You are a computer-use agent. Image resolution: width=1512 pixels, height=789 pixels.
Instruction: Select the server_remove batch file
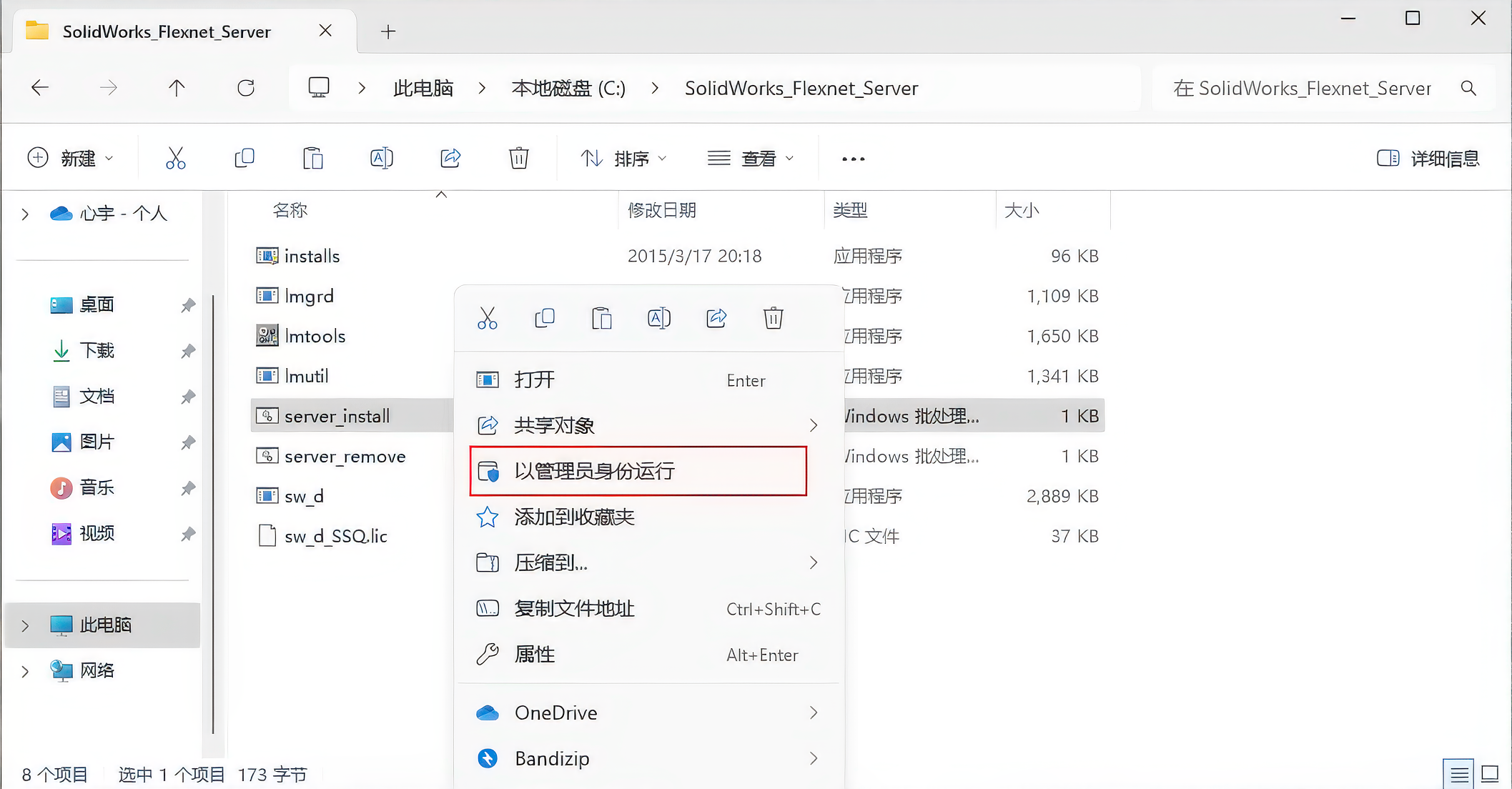tap(345, 456)
